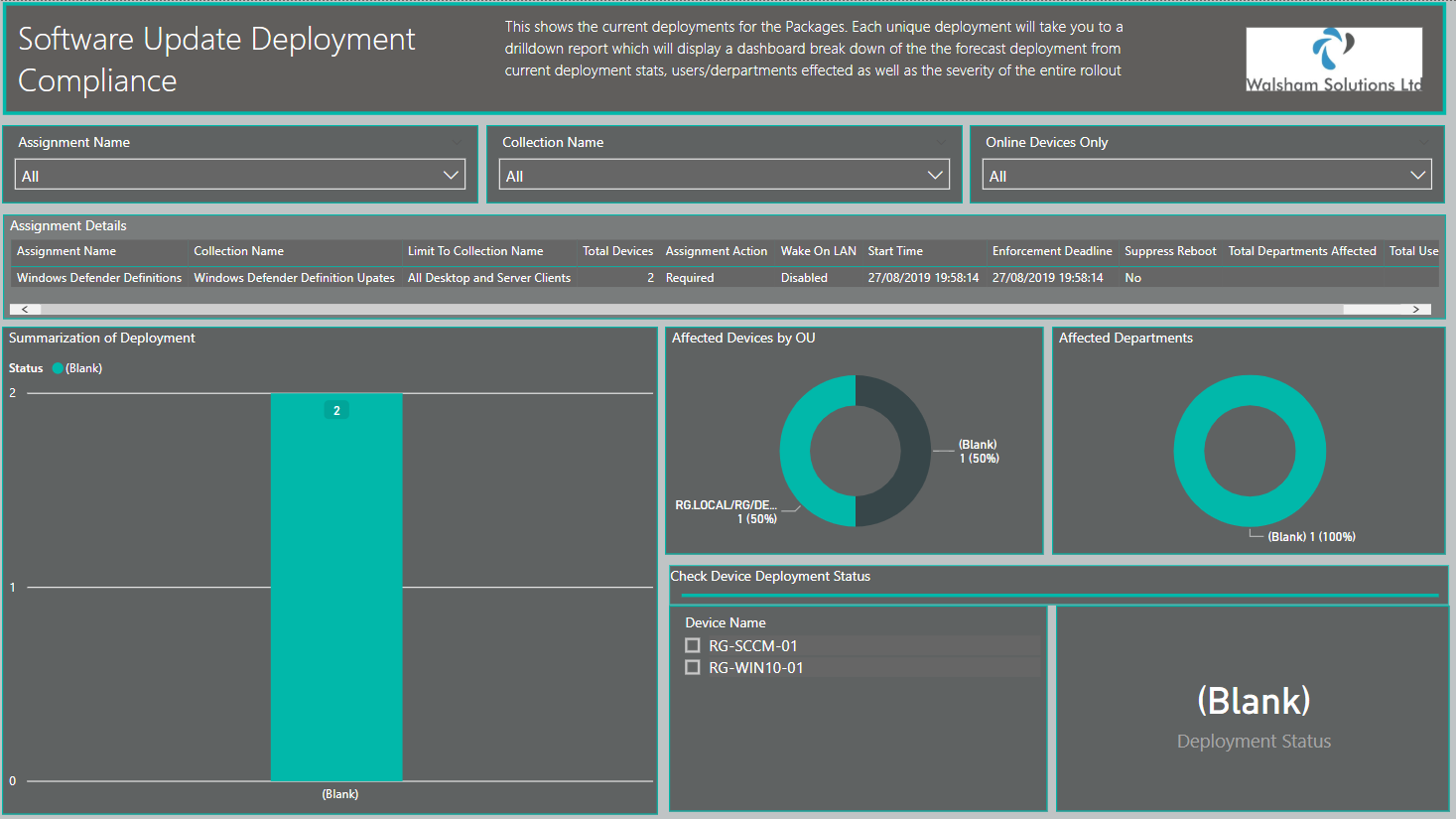Click the Suppress Reboot column header
The height and width of the screenshot is (819, 1456).
(x=1170, y=251)
